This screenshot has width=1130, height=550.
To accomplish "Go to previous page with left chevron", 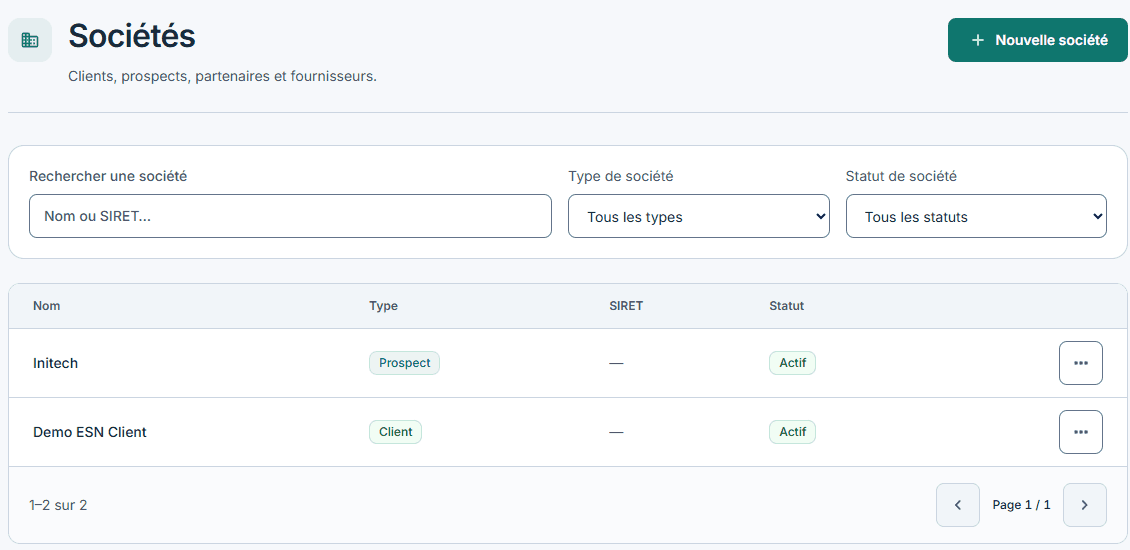I will click(958, 505).
